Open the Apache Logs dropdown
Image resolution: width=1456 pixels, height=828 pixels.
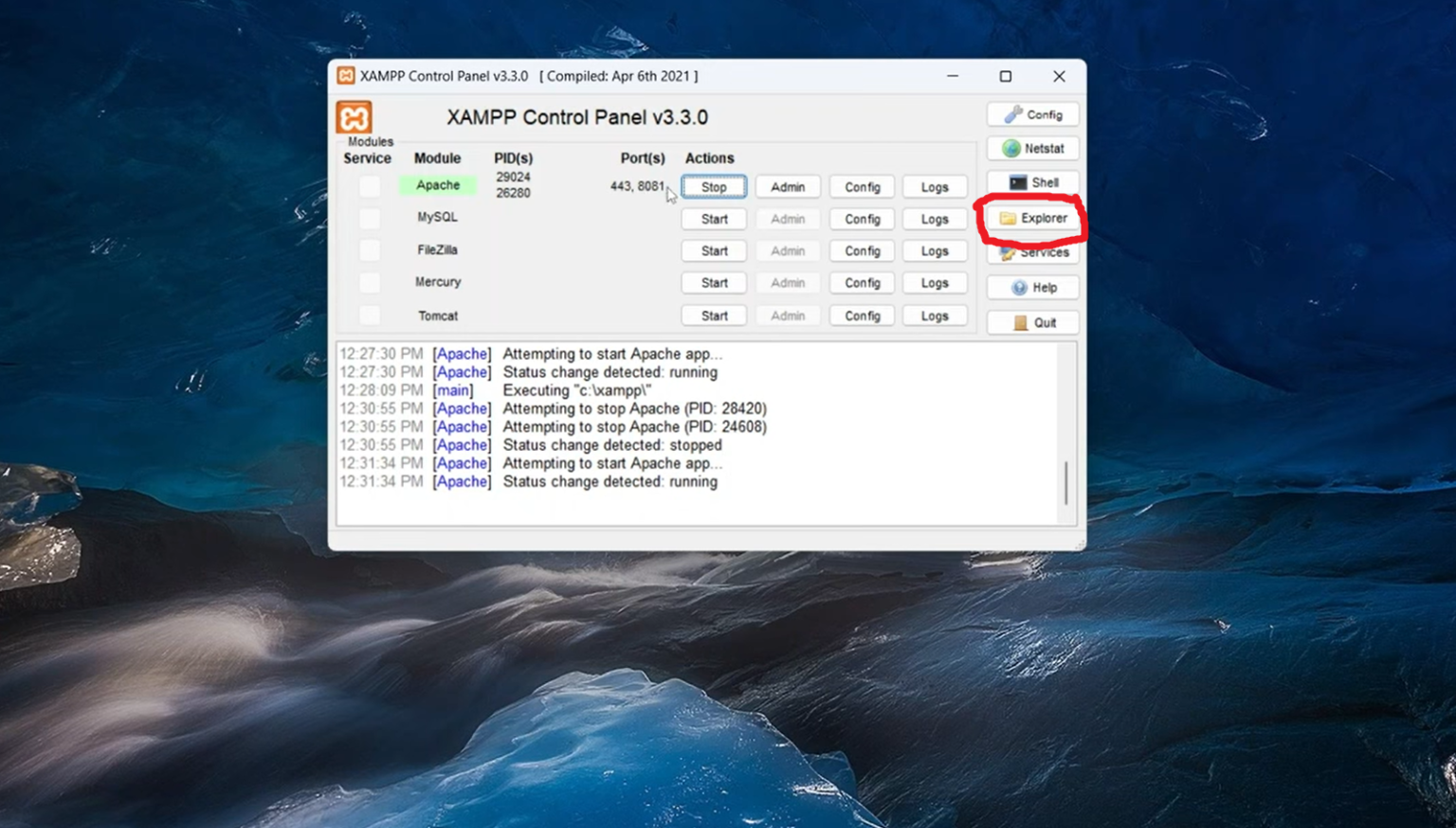click(934, 188)
